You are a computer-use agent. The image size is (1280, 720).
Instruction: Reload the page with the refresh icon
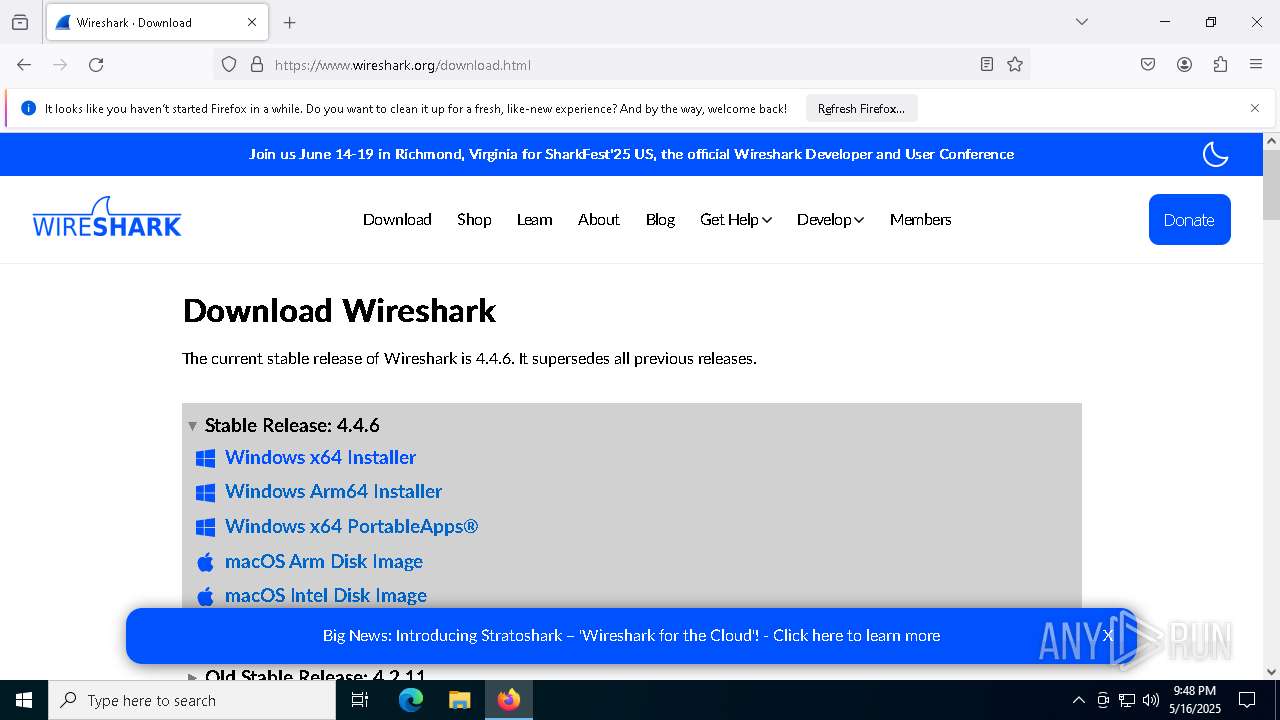coord(96,65)
